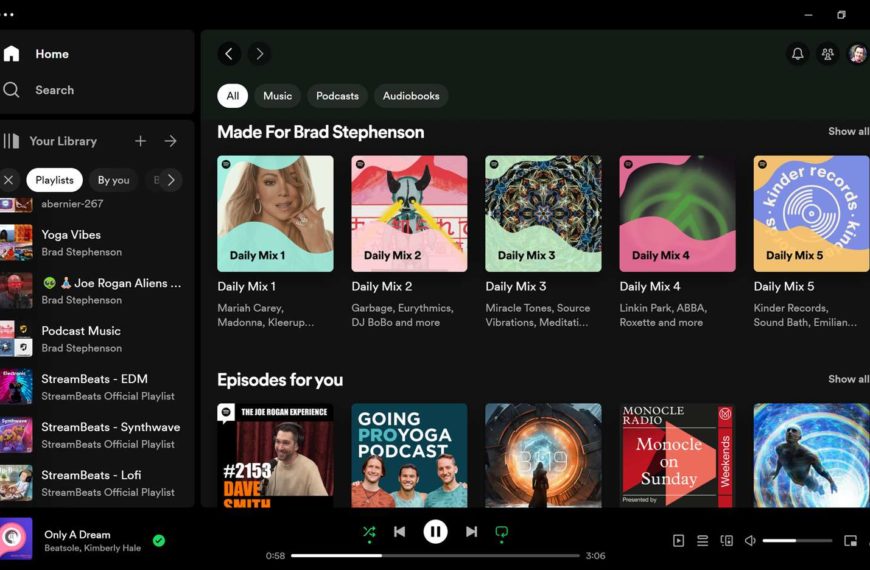Navigate back with the left chevron
This screenshot has height=570, width=870.
[x=229, y=54]
